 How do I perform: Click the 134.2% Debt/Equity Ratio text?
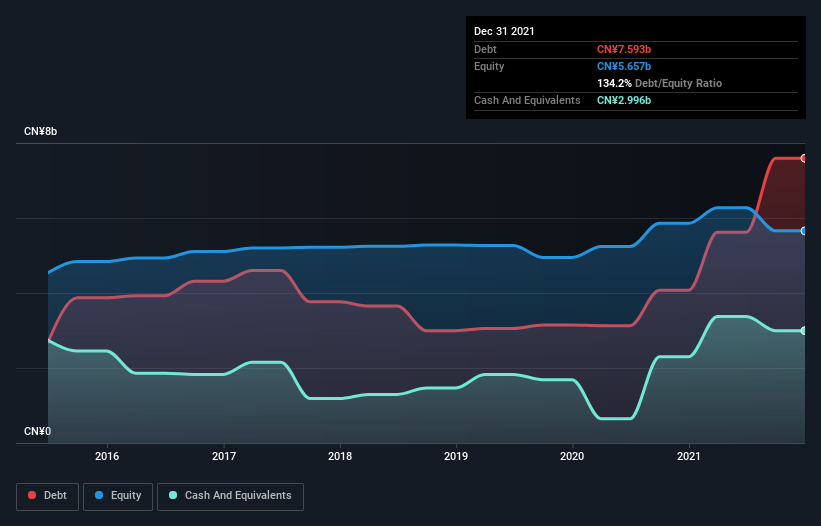click(659, 83)
